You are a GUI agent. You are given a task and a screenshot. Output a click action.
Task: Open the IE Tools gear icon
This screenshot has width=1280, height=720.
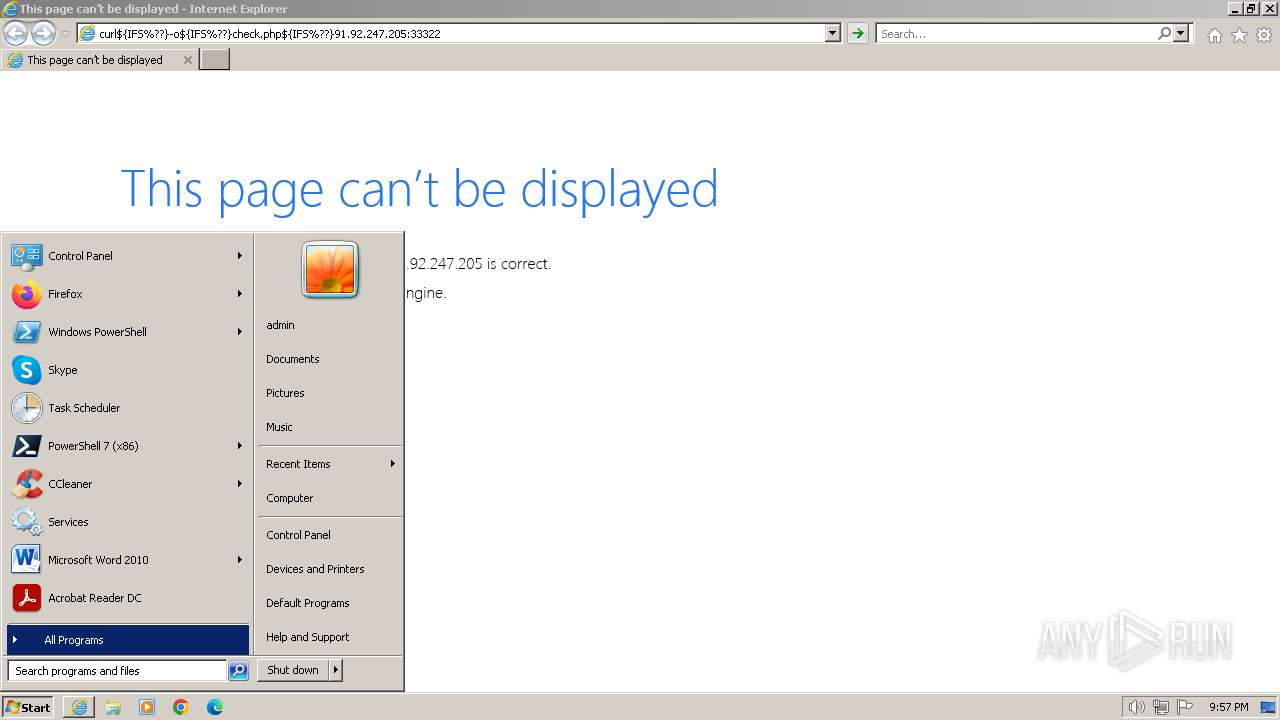coord(1264,35)
